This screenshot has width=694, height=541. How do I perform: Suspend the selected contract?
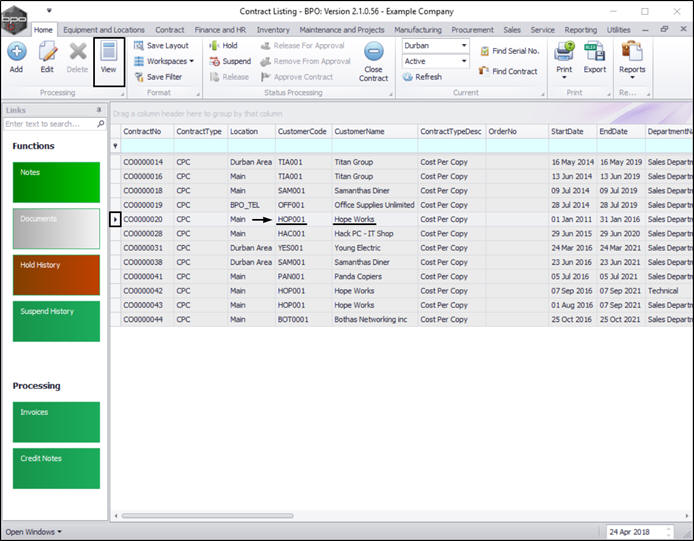click(x=231, y=61)
